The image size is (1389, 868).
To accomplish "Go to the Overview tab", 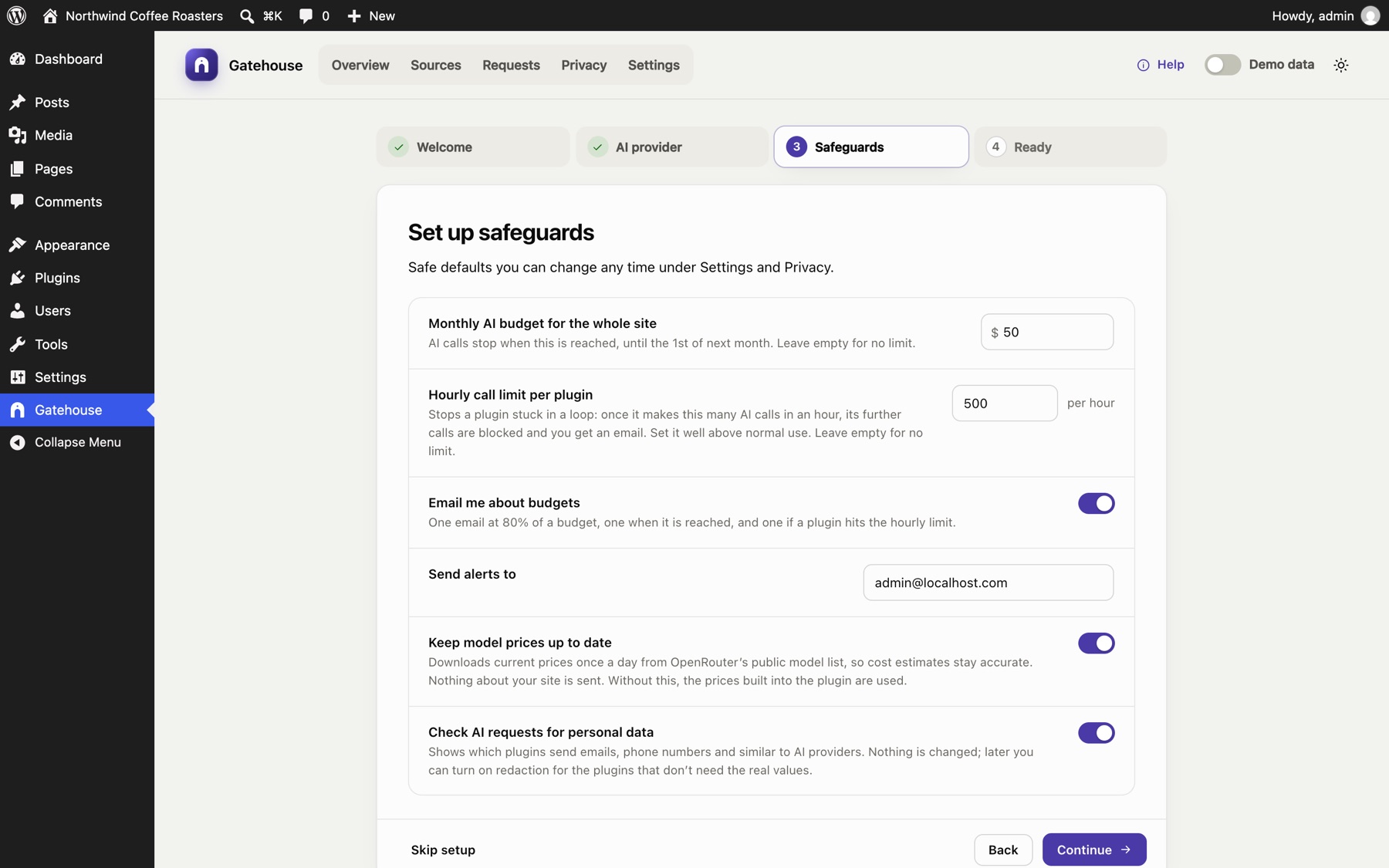I will (x=360, y=65).
